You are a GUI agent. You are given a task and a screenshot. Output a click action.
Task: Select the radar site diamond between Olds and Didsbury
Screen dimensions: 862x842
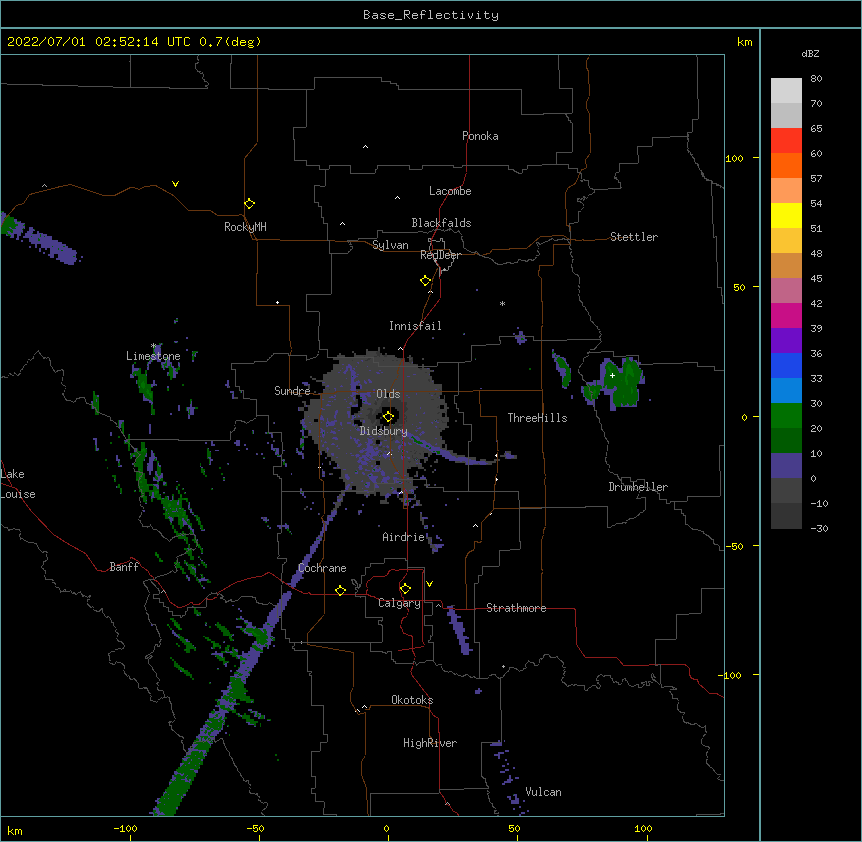(388, 417)
